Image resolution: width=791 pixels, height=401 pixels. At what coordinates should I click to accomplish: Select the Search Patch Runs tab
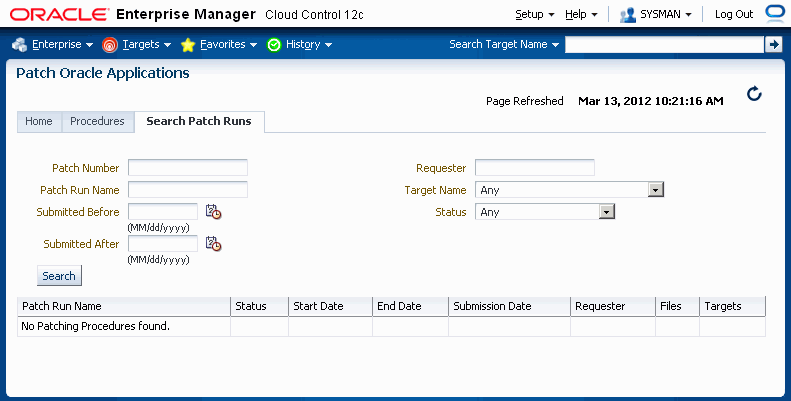[x=199, y=122]
